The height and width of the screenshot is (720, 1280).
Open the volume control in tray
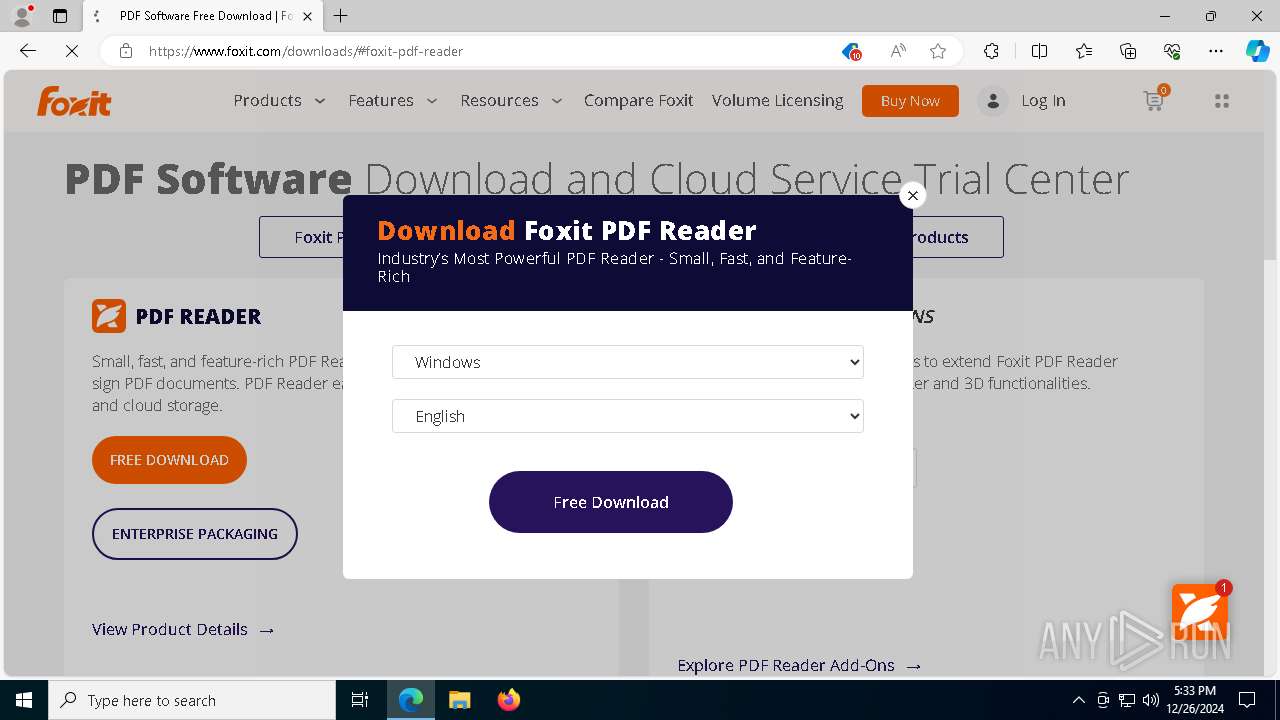click(x=1151, y=700)
